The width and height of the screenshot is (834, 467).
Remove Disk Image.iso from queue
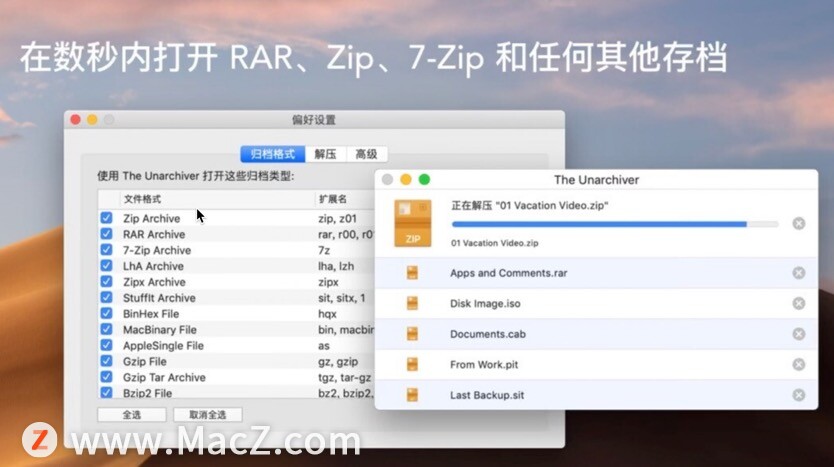[798, 303]
